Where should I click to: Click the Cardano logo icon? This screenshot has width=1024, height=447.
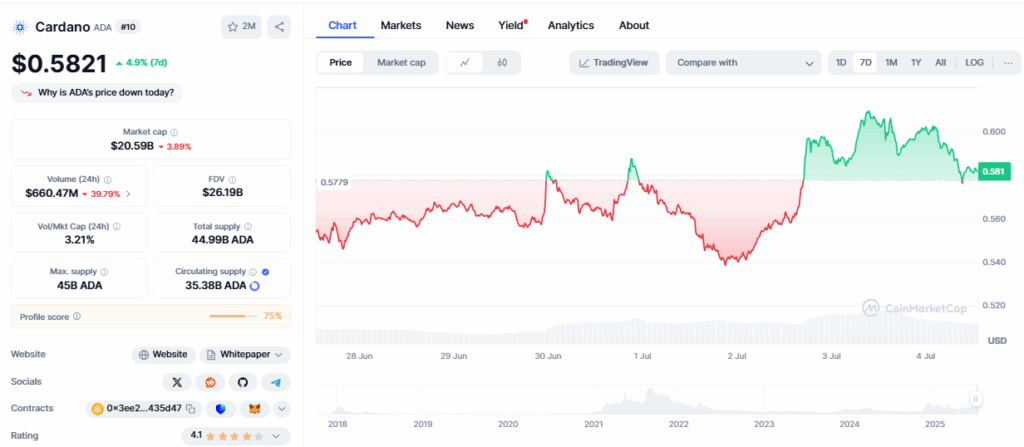tap(20, 27)
